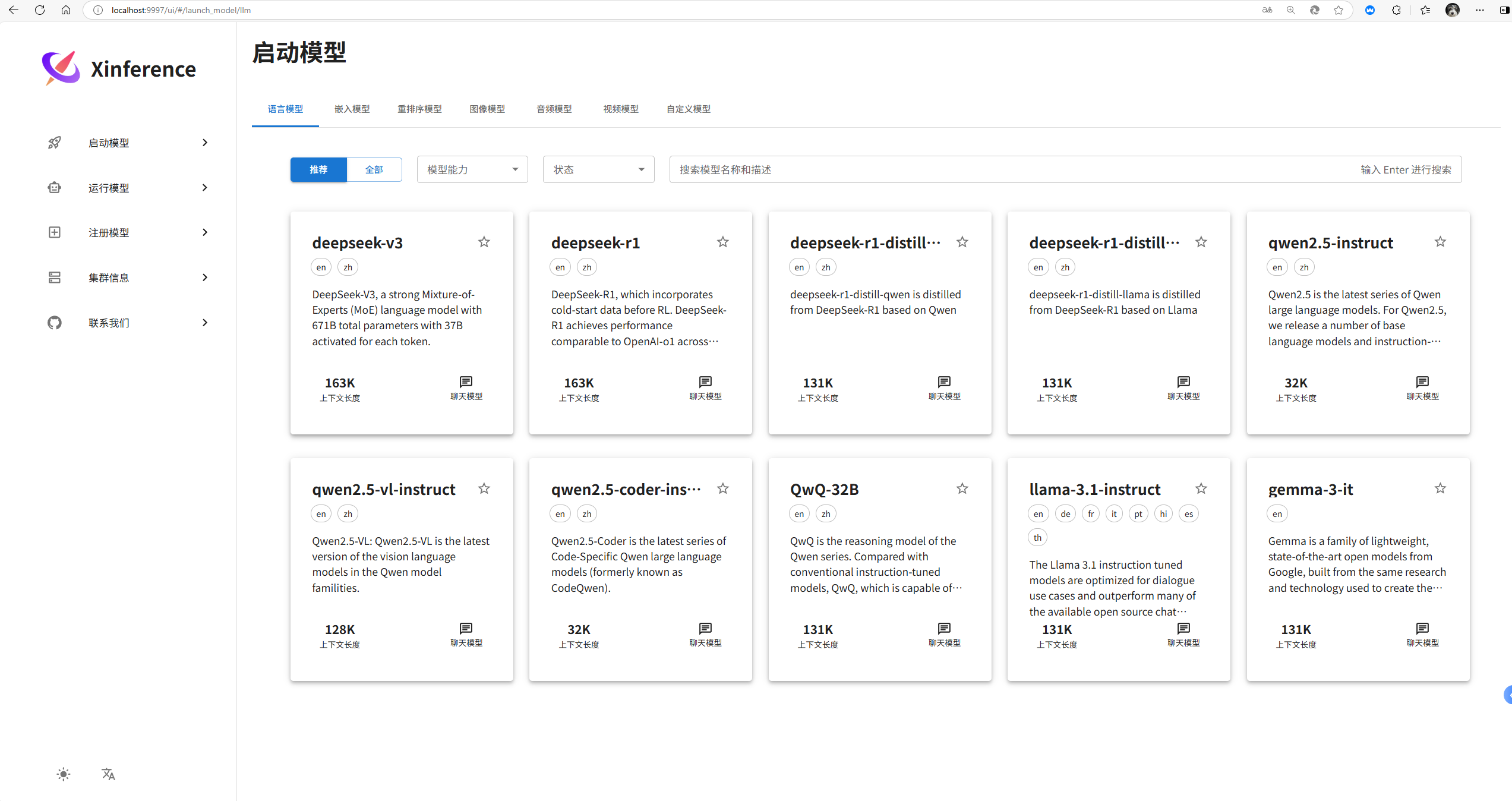Open the language translate icon in sidebar
Viewport: 1512px width, 801px height.
pos(108,774)
